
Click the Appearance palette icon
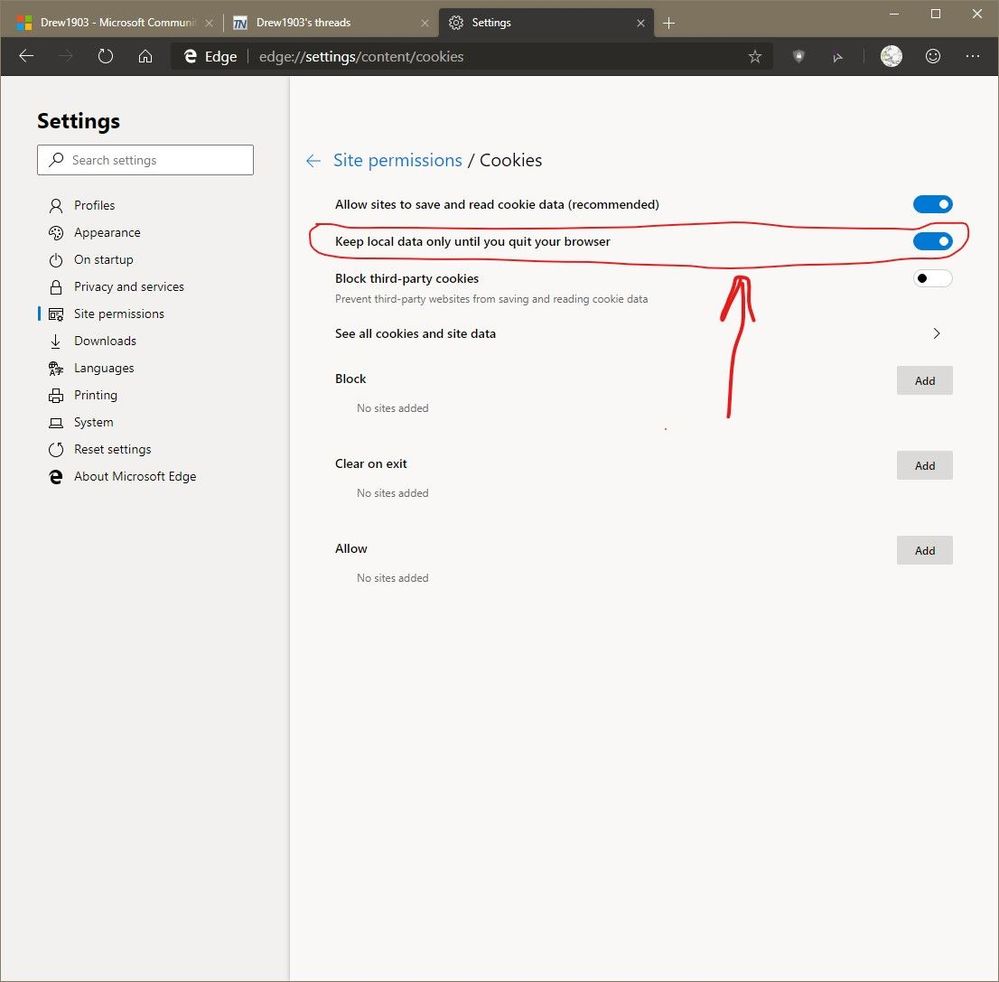[x=56, y=233]
